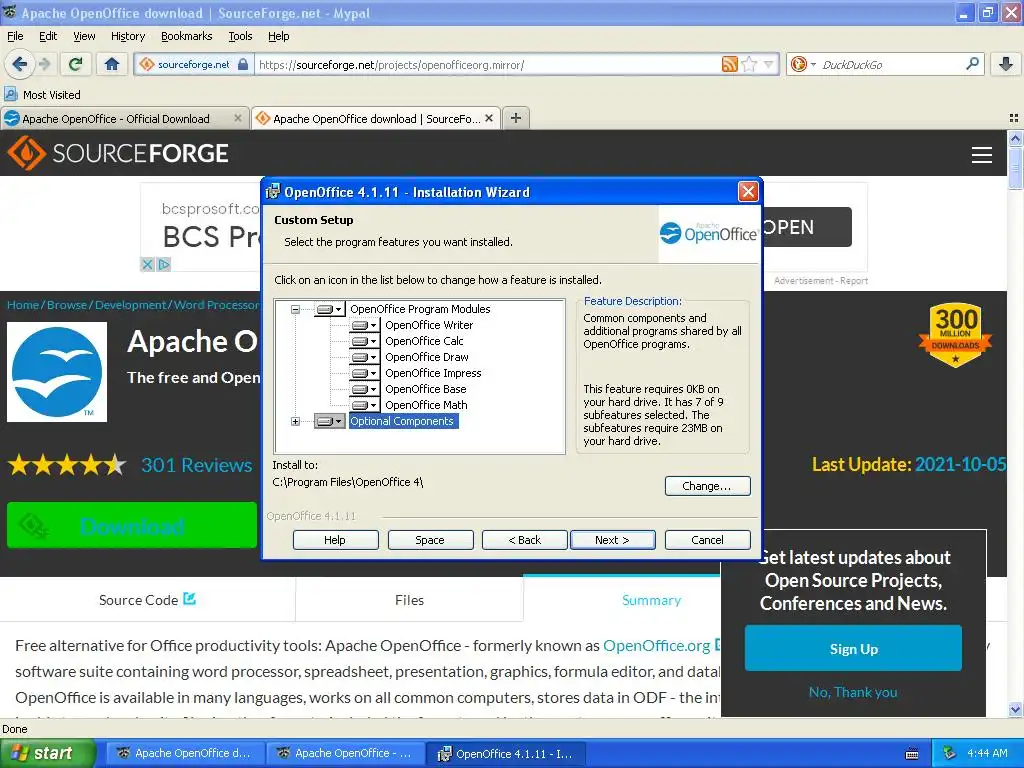The height and width of the screenshot is (768, 1024).
Task: Open the 301 Reviews link
Action: point(197,465)
